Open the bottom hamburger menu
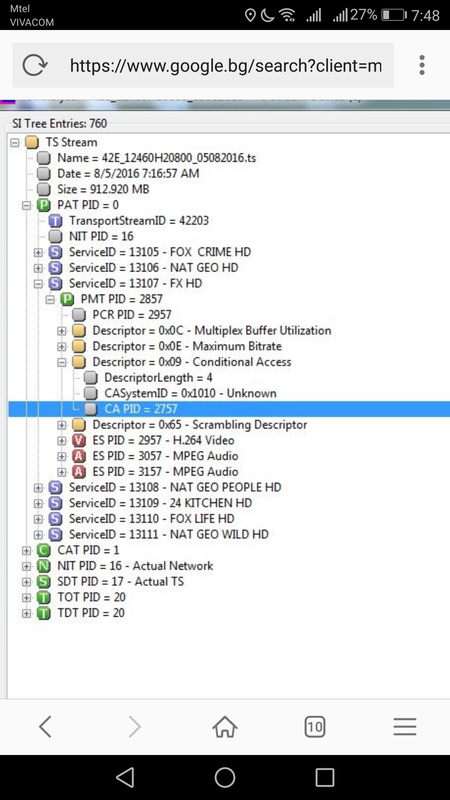Viewport: 450px width, 800px height. pyautogui.click(x=405, y=727)
